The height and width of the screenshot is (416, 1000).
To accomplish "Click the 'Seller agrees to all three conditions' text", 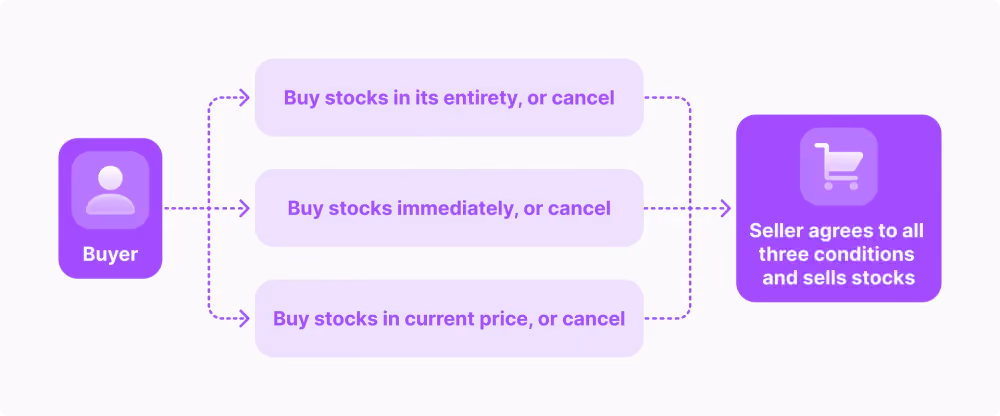I will point(838,242).
